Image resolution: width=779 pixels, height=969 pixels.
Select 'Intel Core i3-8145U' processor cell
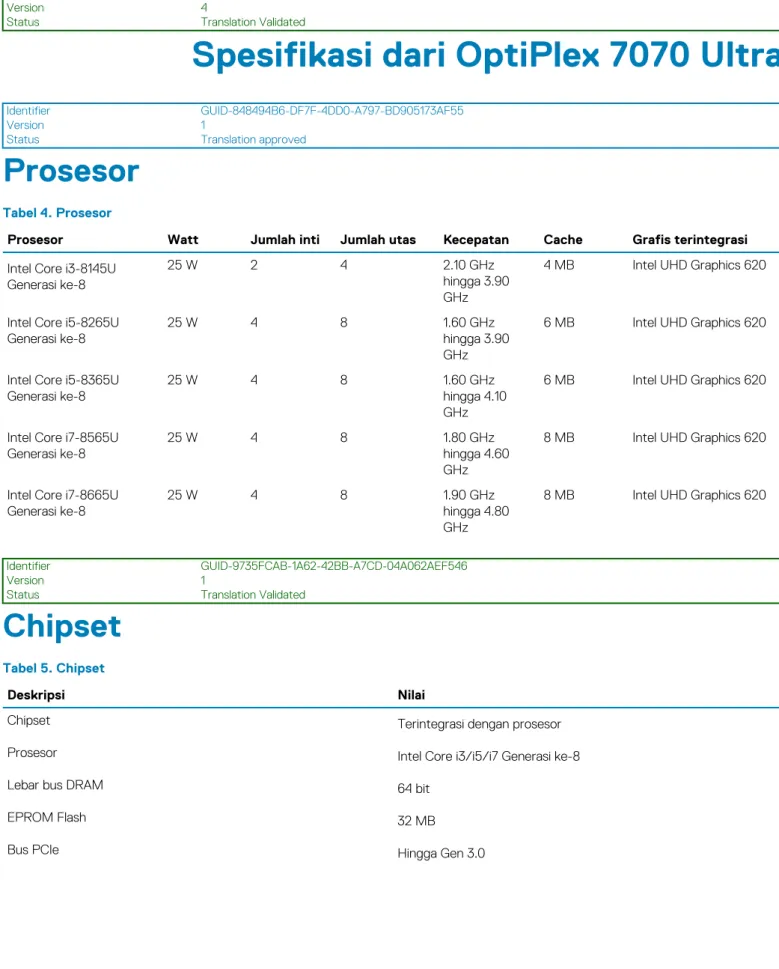coord(62,277)
